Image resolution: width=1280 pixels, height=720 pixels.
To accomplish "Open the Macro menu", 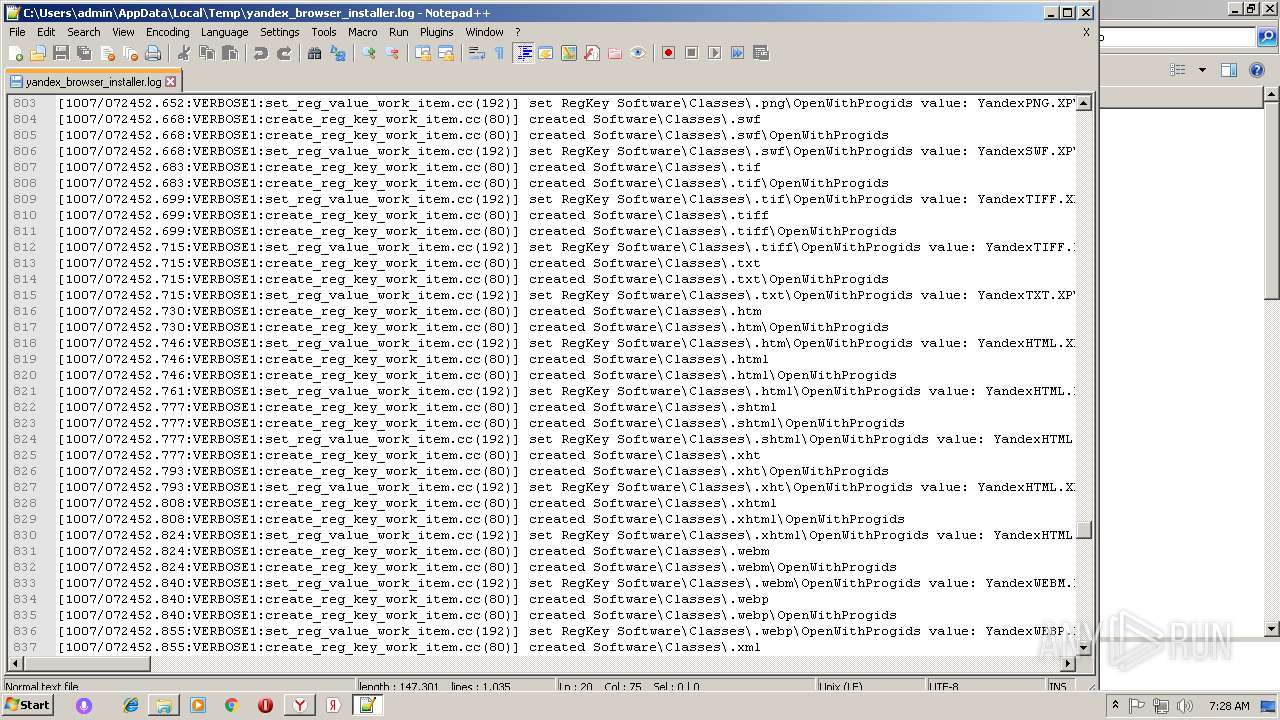I will pos(362,32).
